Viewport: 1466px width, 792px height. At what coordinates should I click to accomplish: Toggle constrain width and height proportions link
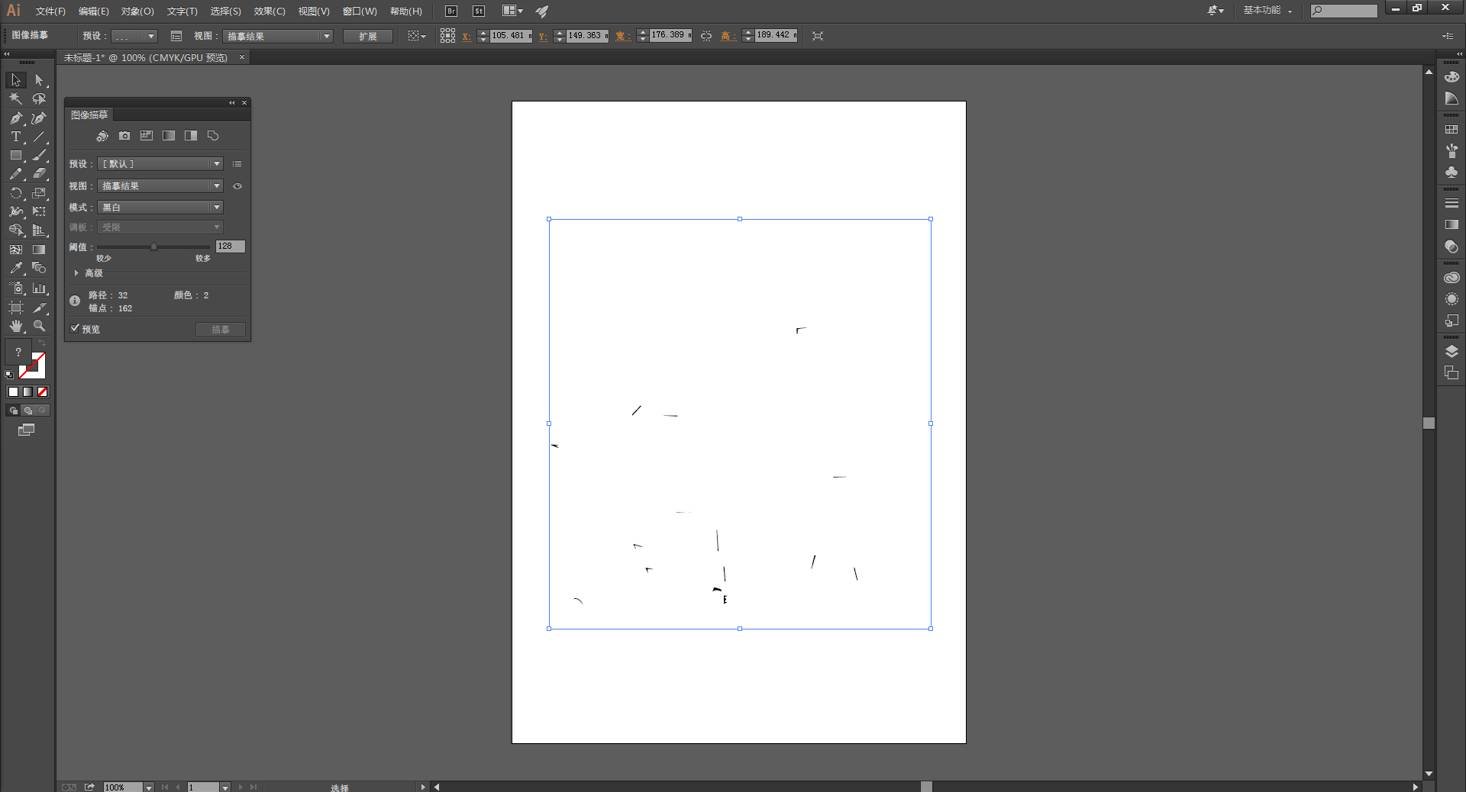tap(706, 36)
